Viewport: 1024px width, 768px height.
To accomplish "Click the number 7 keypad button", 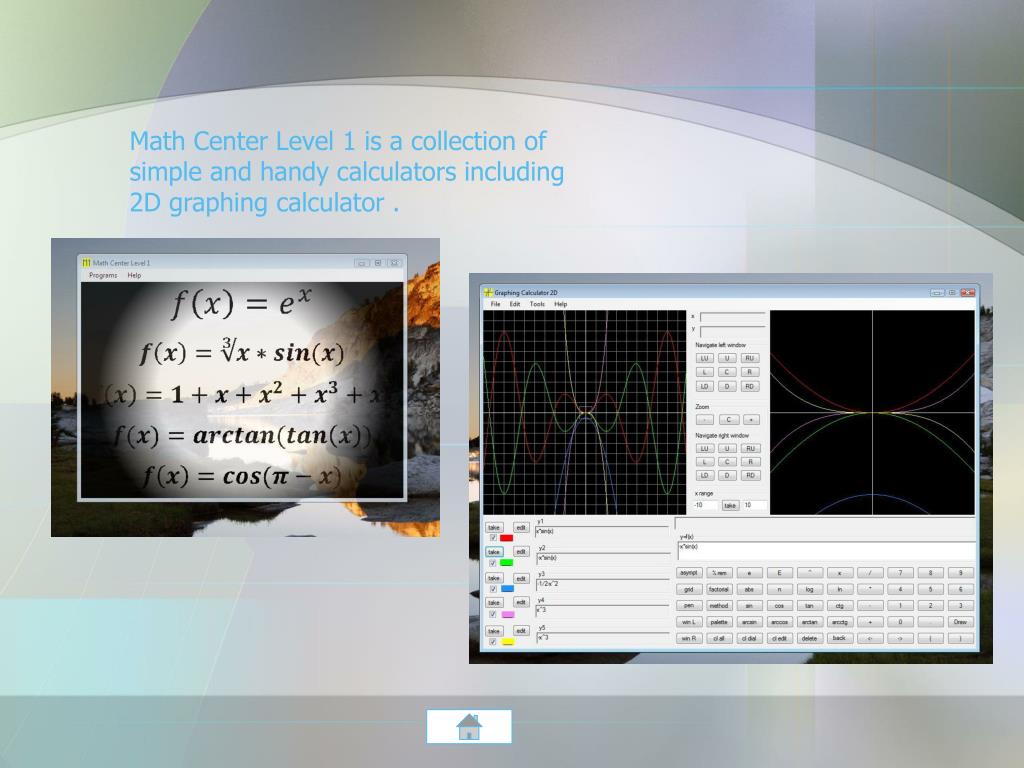I will point(900,573).
